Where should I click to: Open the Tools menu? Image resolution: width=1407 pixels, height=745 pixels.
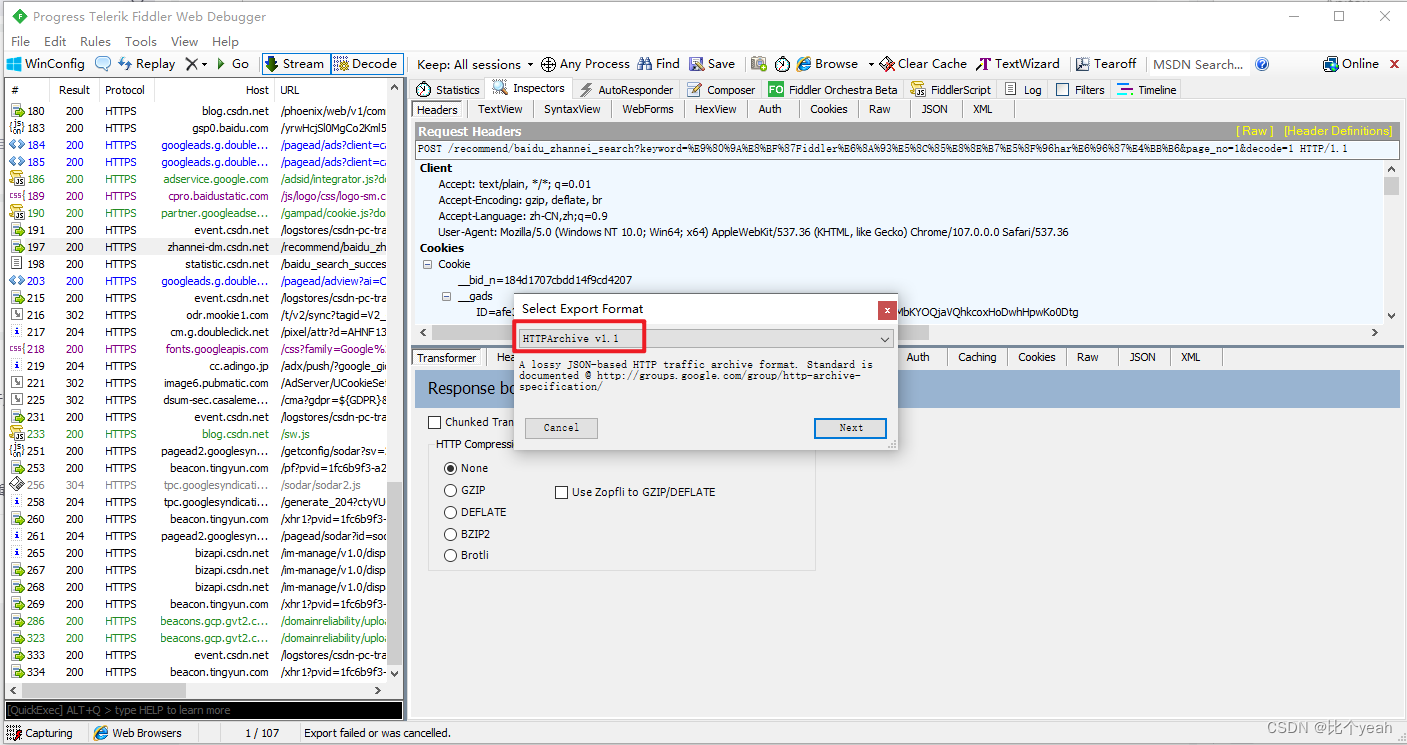coord(141,41)
